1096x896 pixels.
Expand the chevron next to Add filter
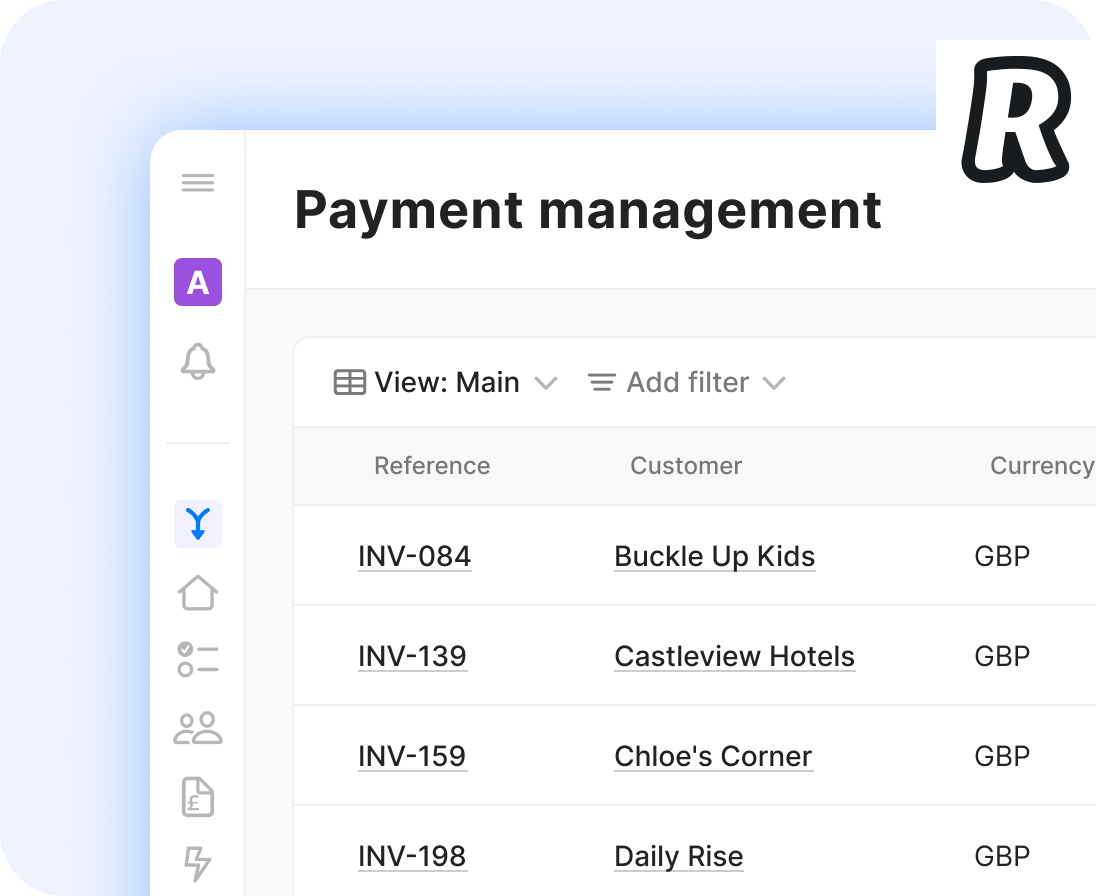pyautogui.click(x=775, y=382)
